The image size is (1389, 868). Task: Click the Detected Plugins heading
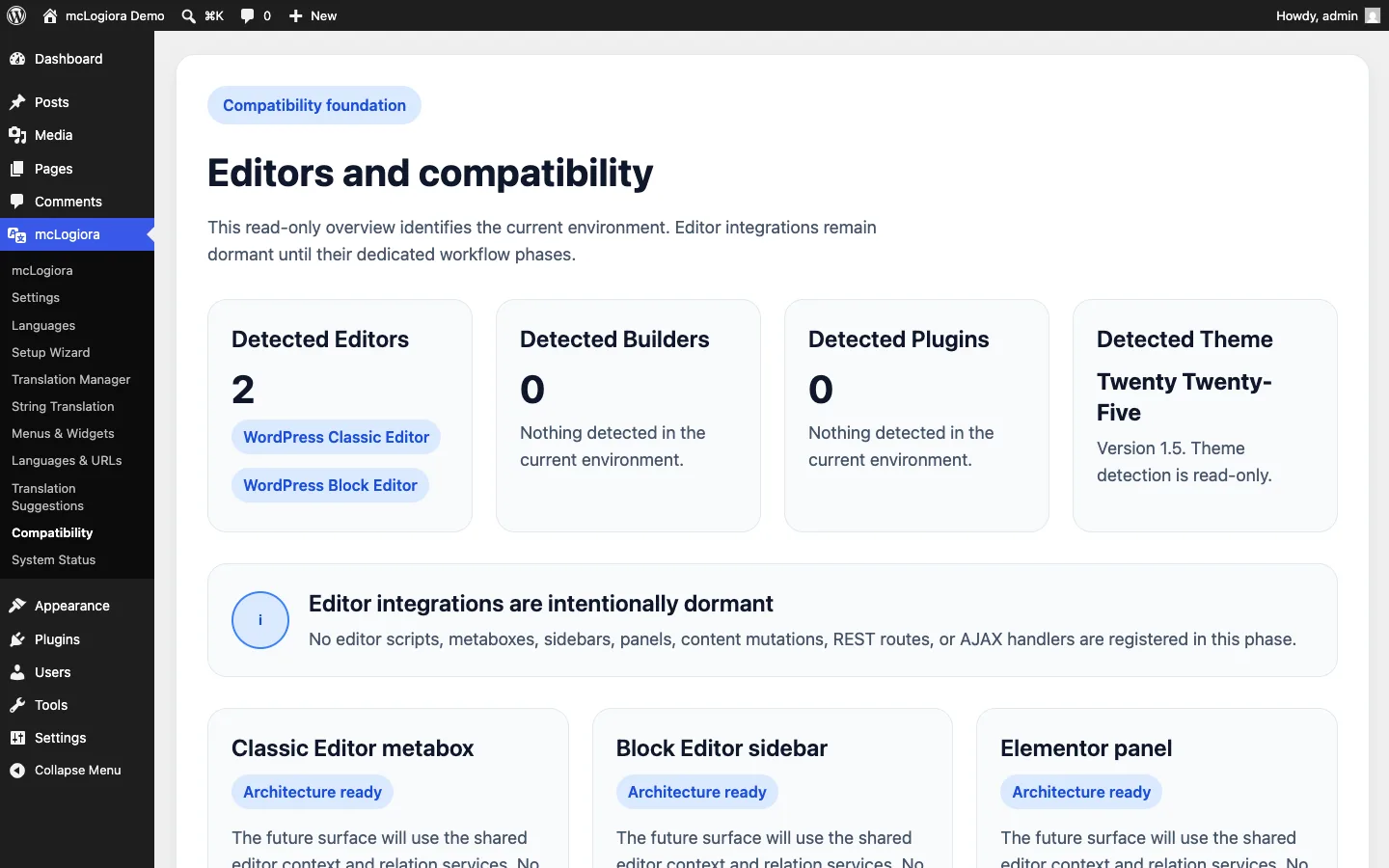click(899, 339)
